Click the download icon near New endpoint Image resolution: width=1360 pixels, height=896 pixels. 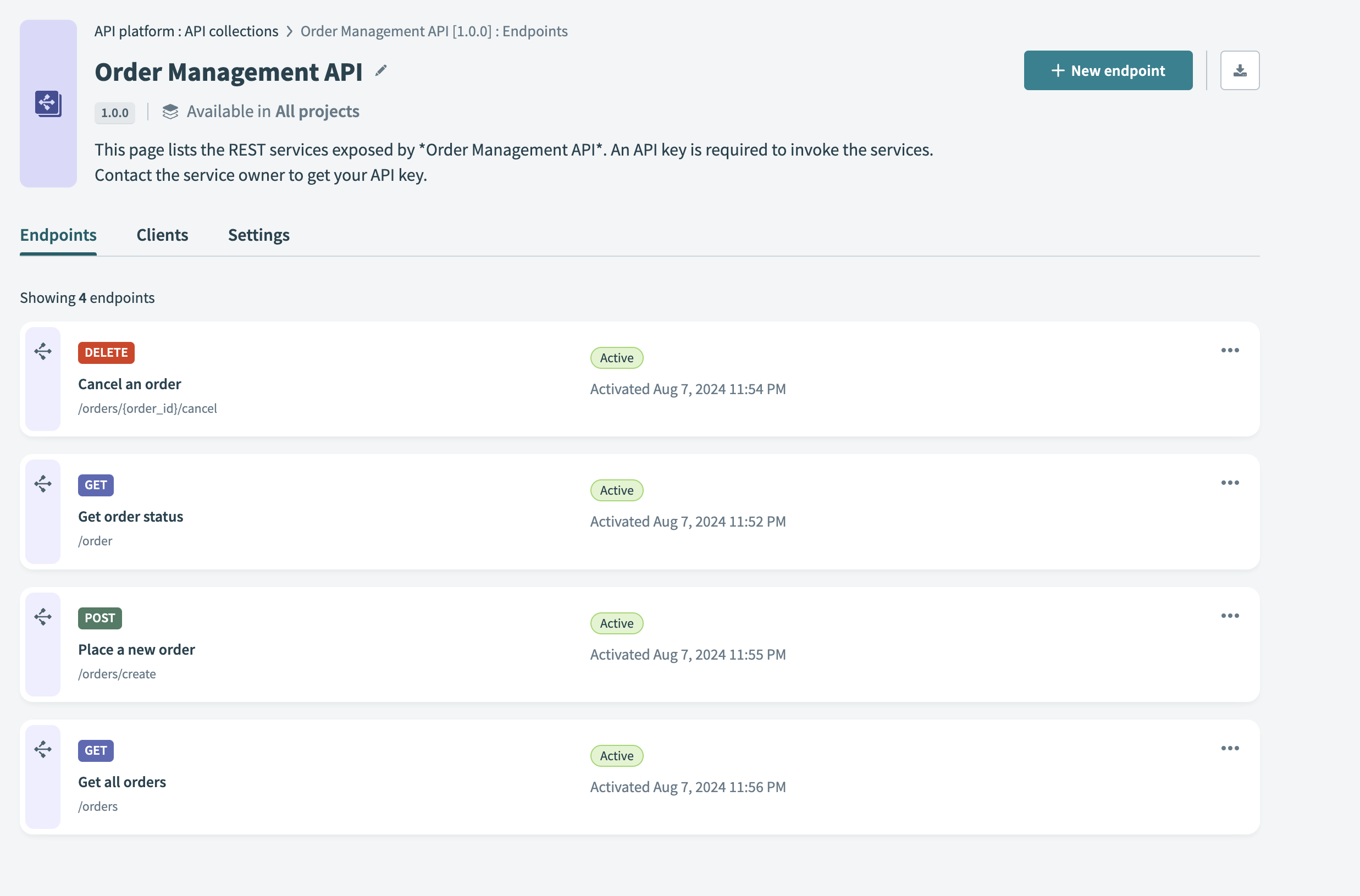point(1239,70)
